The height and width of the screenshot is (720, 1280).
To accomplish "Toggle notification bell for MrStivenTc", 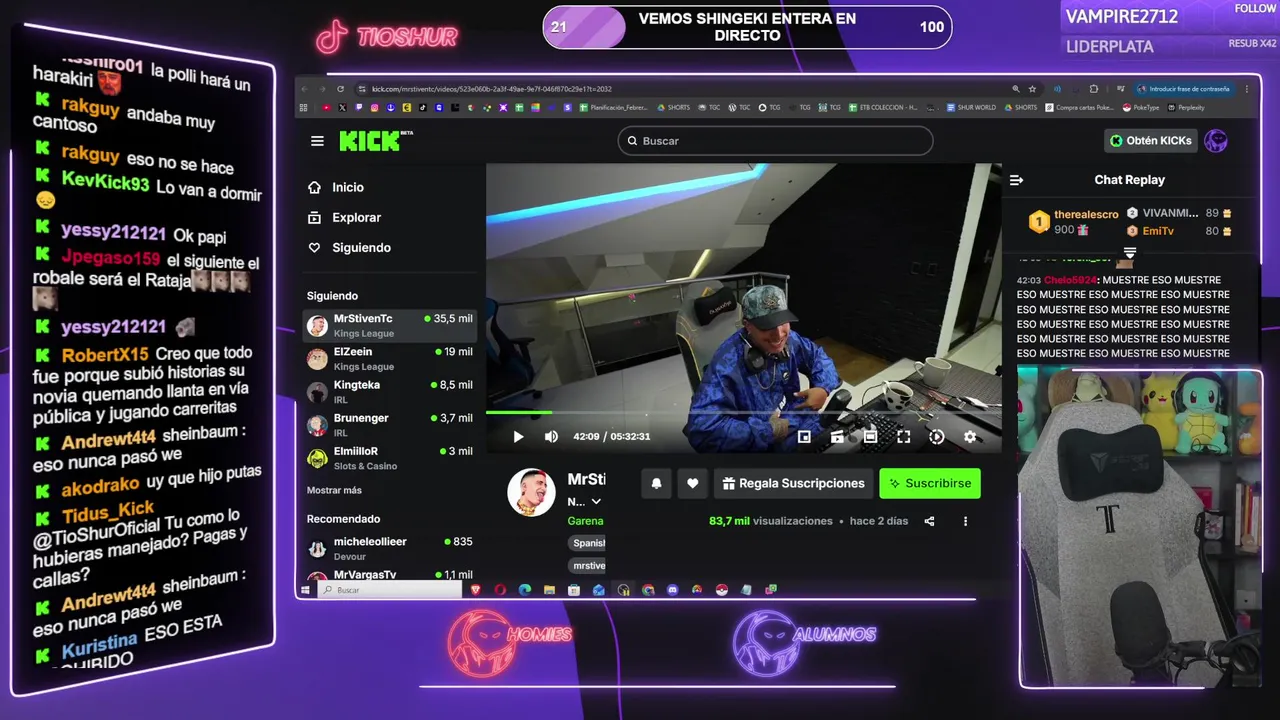I will point(656,483).
